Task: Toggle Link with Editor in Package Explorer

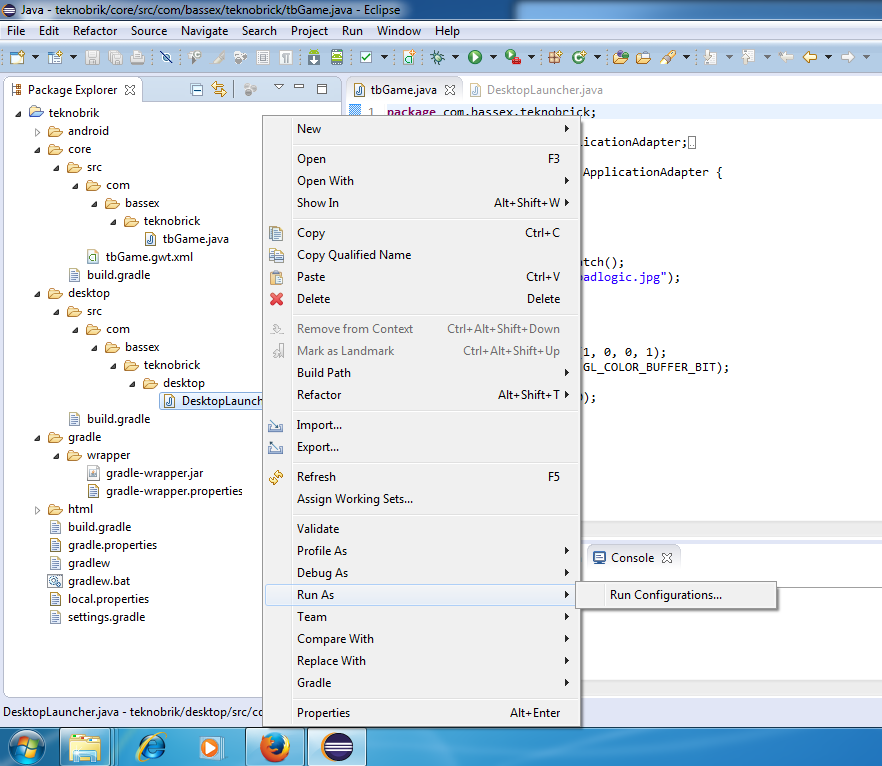Action: point(219,89)
